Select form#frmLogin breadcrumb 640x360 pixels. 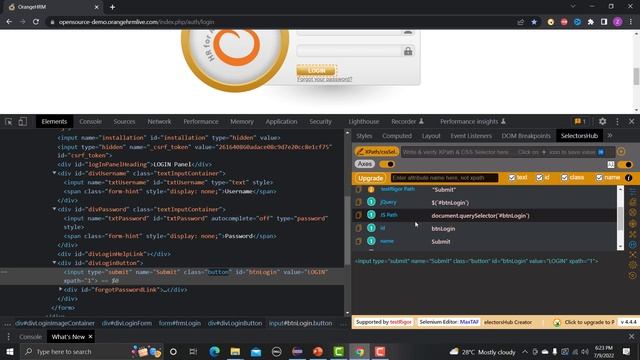click(x=180, y=323)
